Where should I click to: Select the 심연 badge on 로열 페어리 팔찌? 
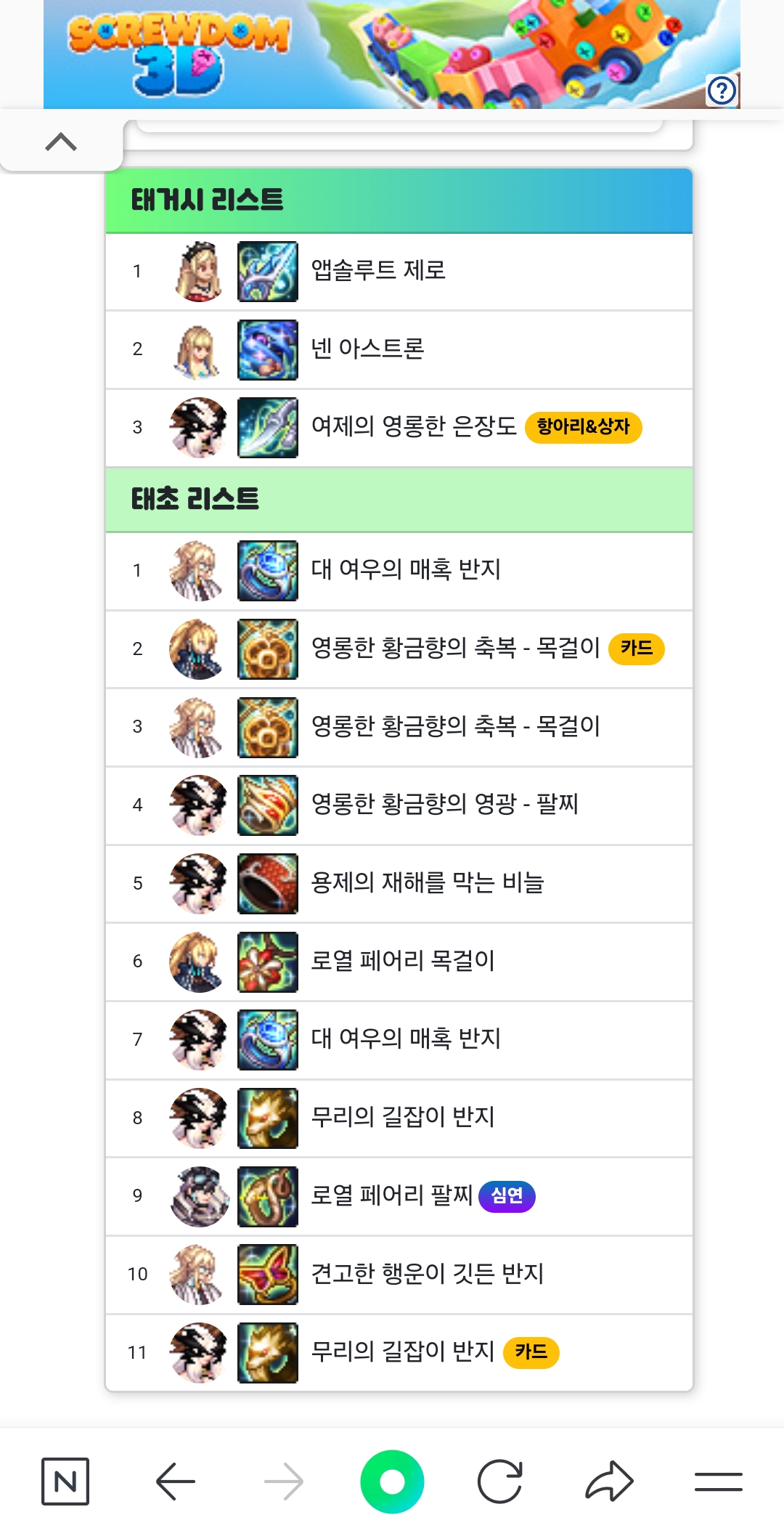point(507,1195)
